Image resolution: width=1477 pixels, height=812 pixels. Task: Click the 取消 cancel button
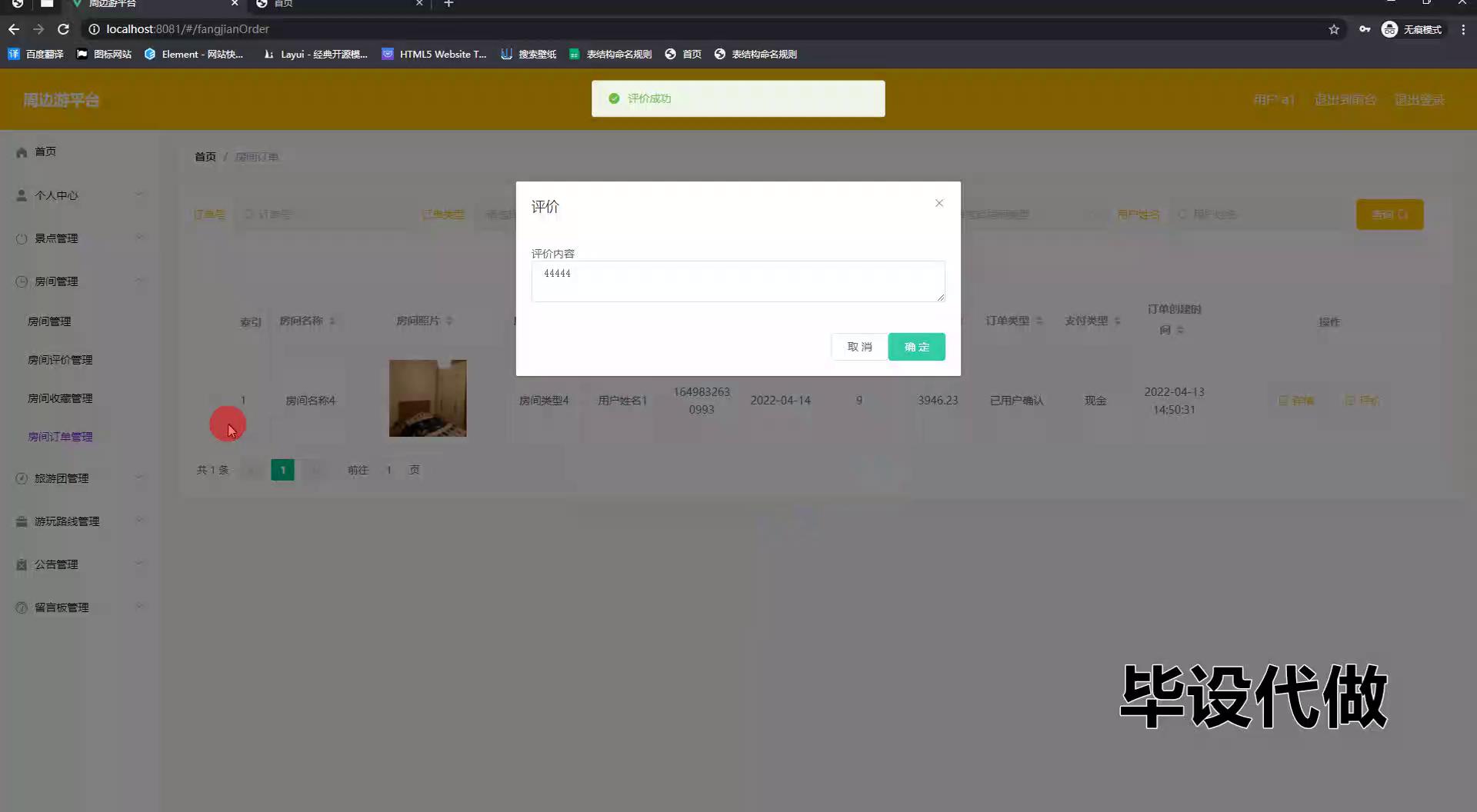(x=859, y=347)
